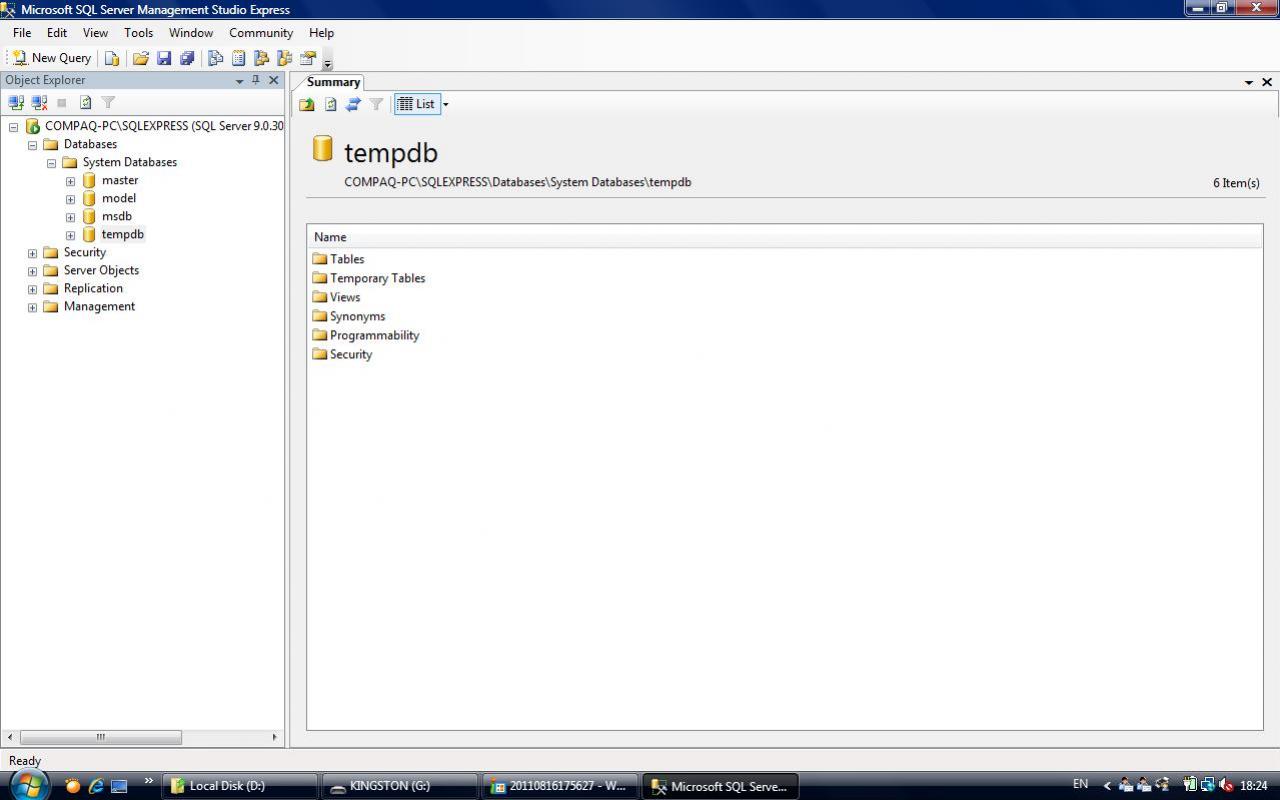
Task: Click the Refresh icon in Summary toolbar
Action: tap(330, 104)
